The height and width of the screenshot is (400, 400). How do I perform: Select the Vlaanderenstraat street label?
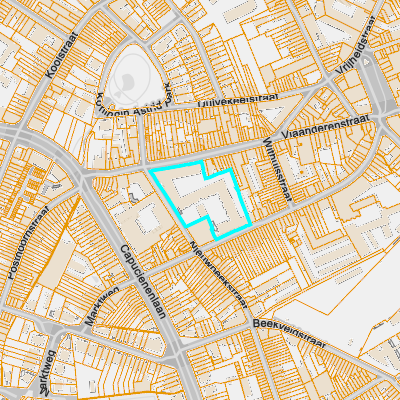tap(326, 127)
